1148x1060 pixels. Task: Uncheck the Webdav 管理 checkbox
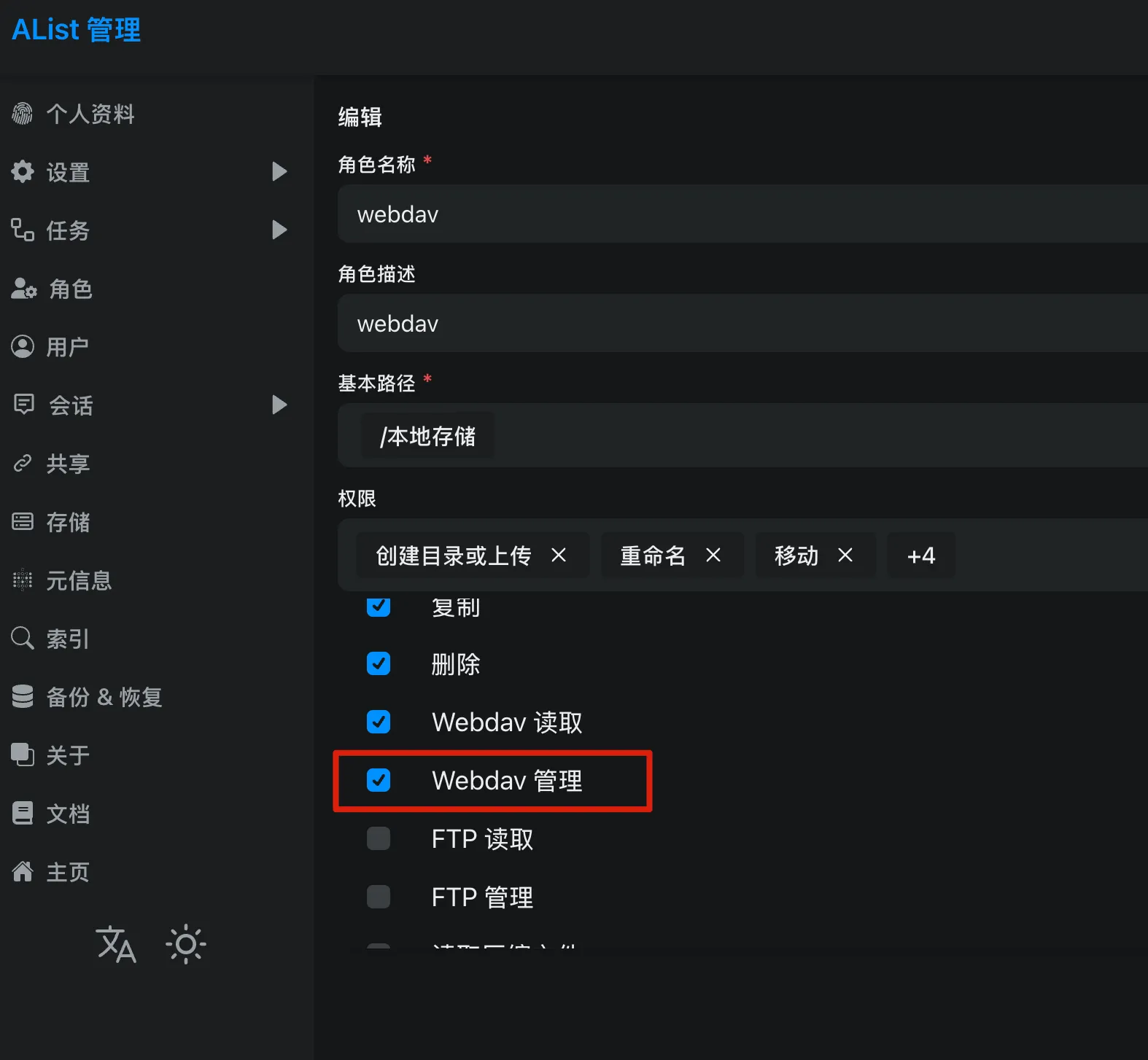(x=379, y=780)
